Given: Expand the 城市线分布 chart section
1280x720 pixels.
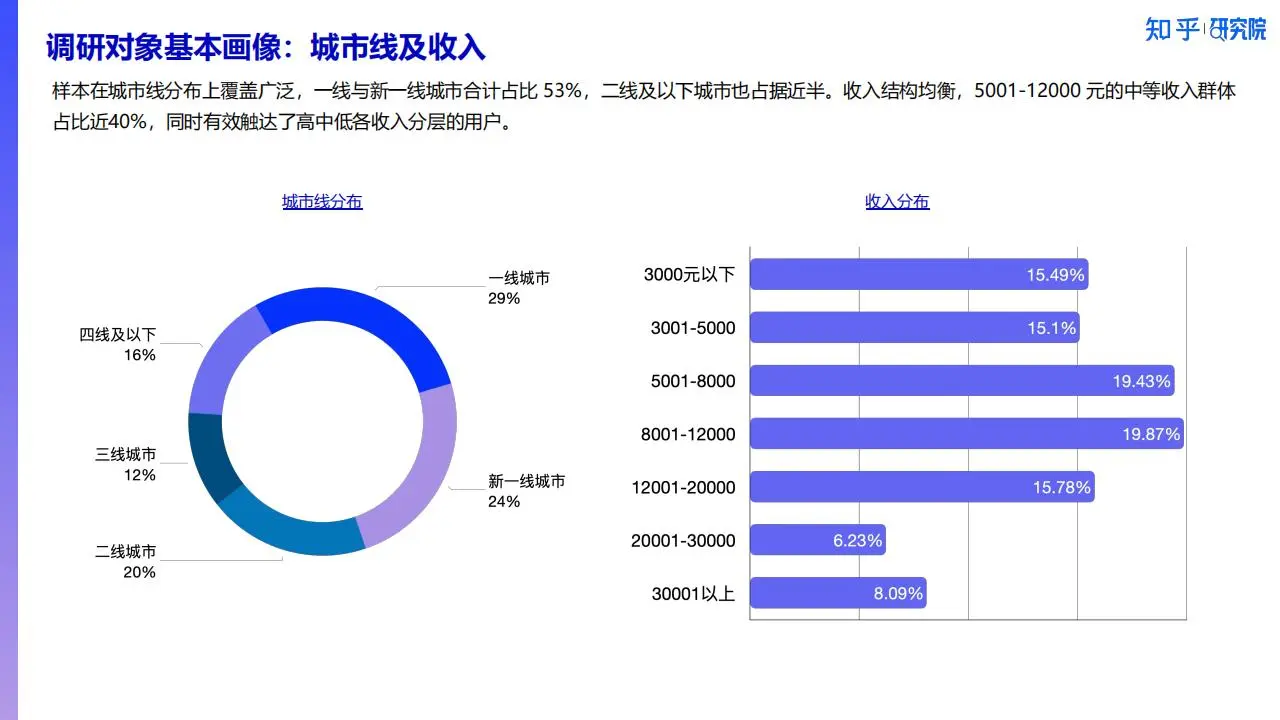Looking at the screenshot, I should pyautogui.click(x=322, y=201).
